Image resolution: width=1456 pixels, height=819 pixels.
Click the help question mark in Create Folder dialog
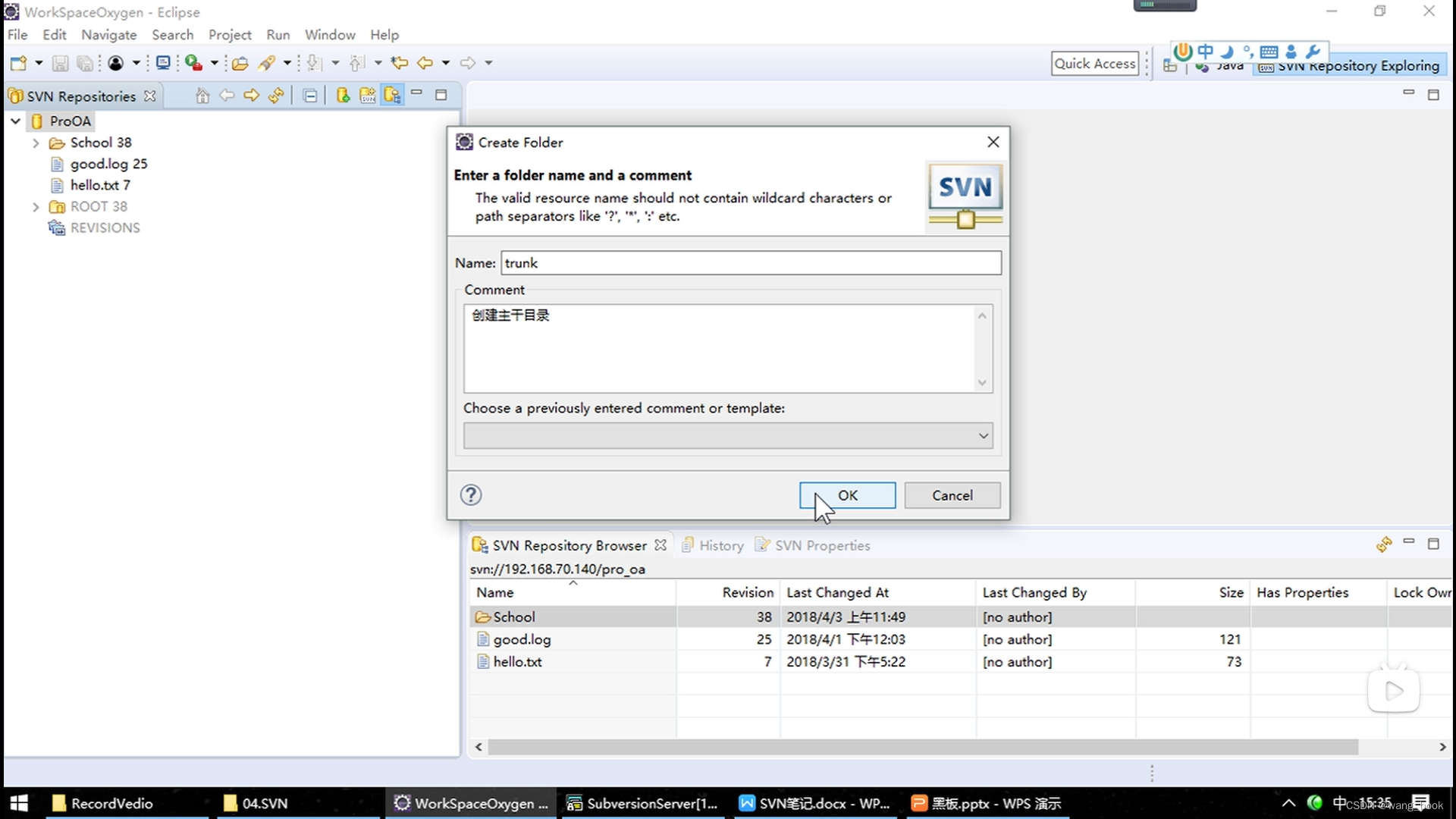tap(471, 495)
